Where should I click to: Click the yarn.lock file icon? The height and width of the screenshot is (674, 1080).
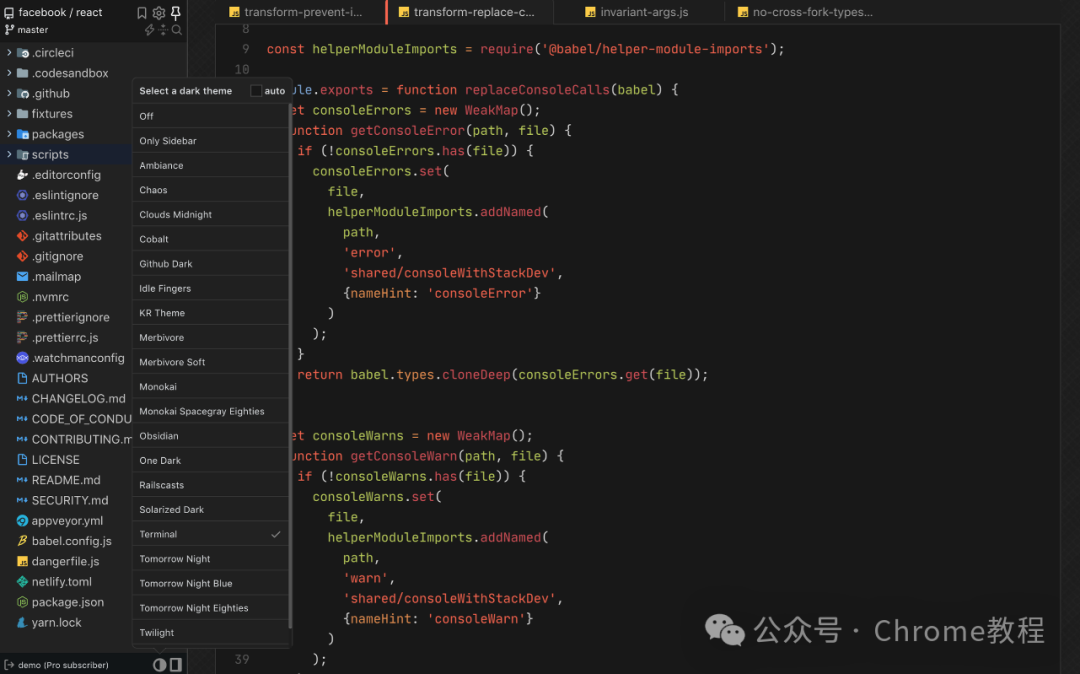coord(22,622)
